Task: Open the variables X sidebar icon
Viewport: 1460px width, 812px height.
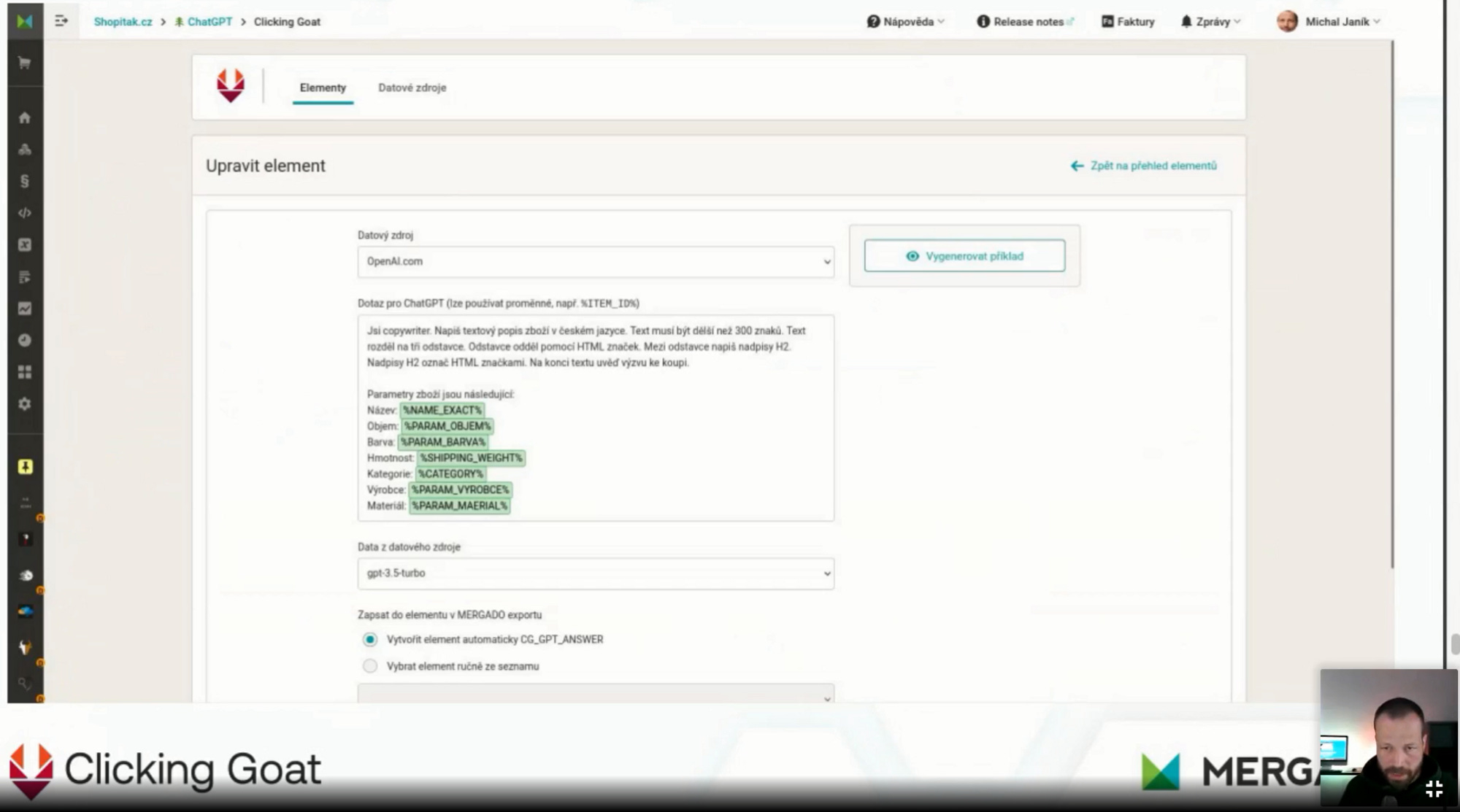Action: [x=24, y=245]
